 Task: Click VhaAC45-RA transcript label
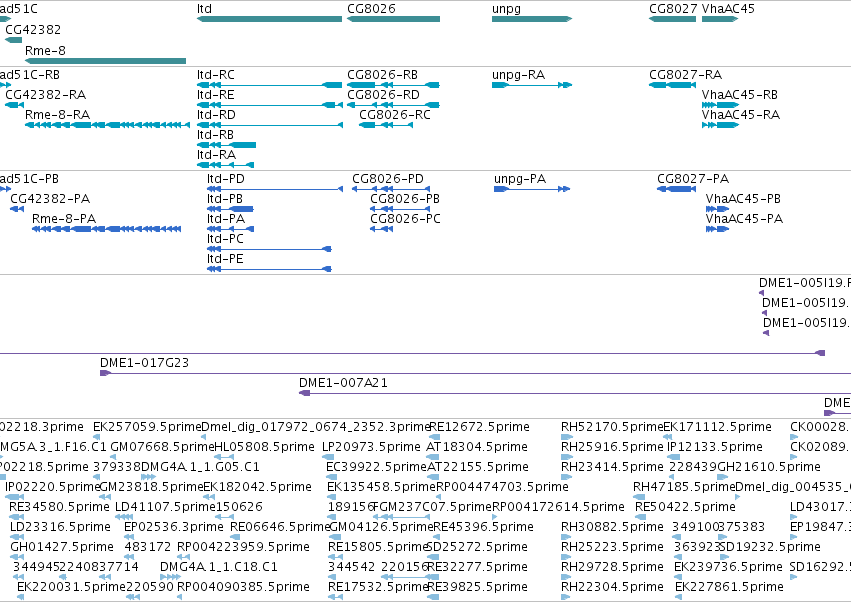point(741,115)
